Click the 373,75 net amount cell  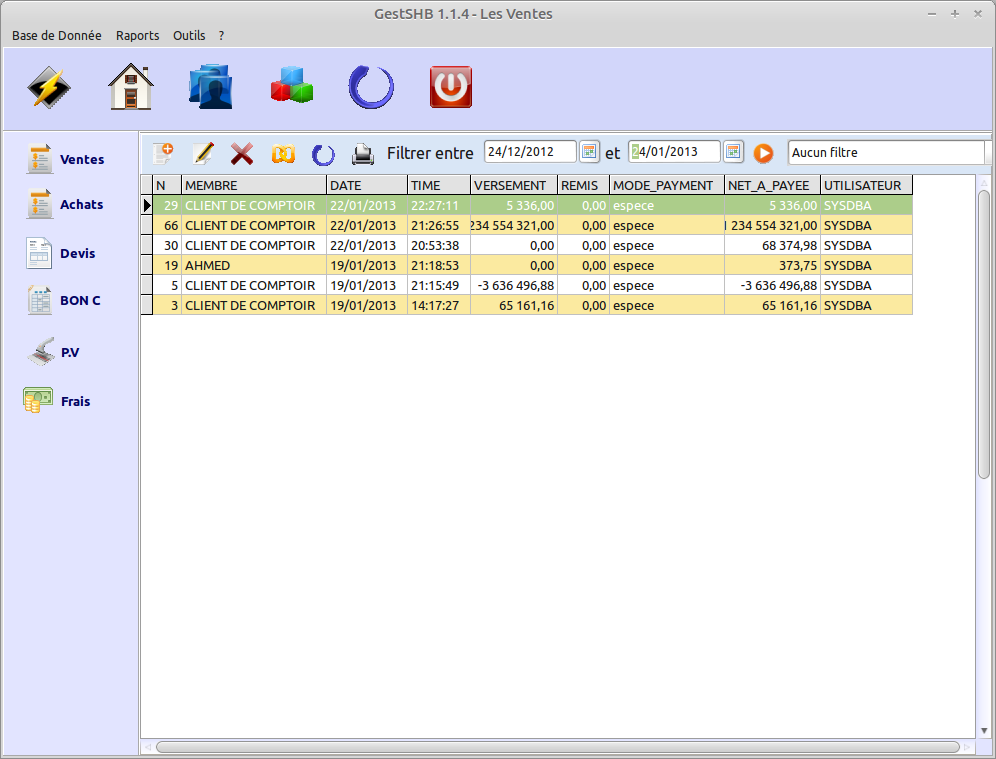[x=772, y=265]
